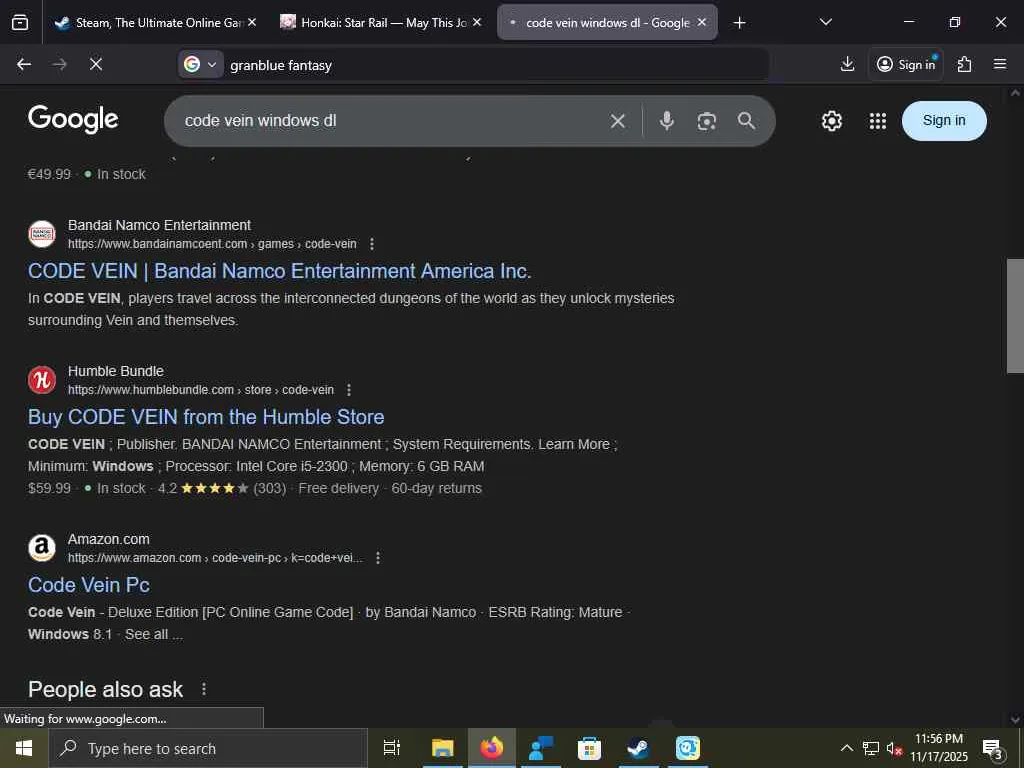Click Humble Bundle favicon
1024x768 pixels.
42,380
